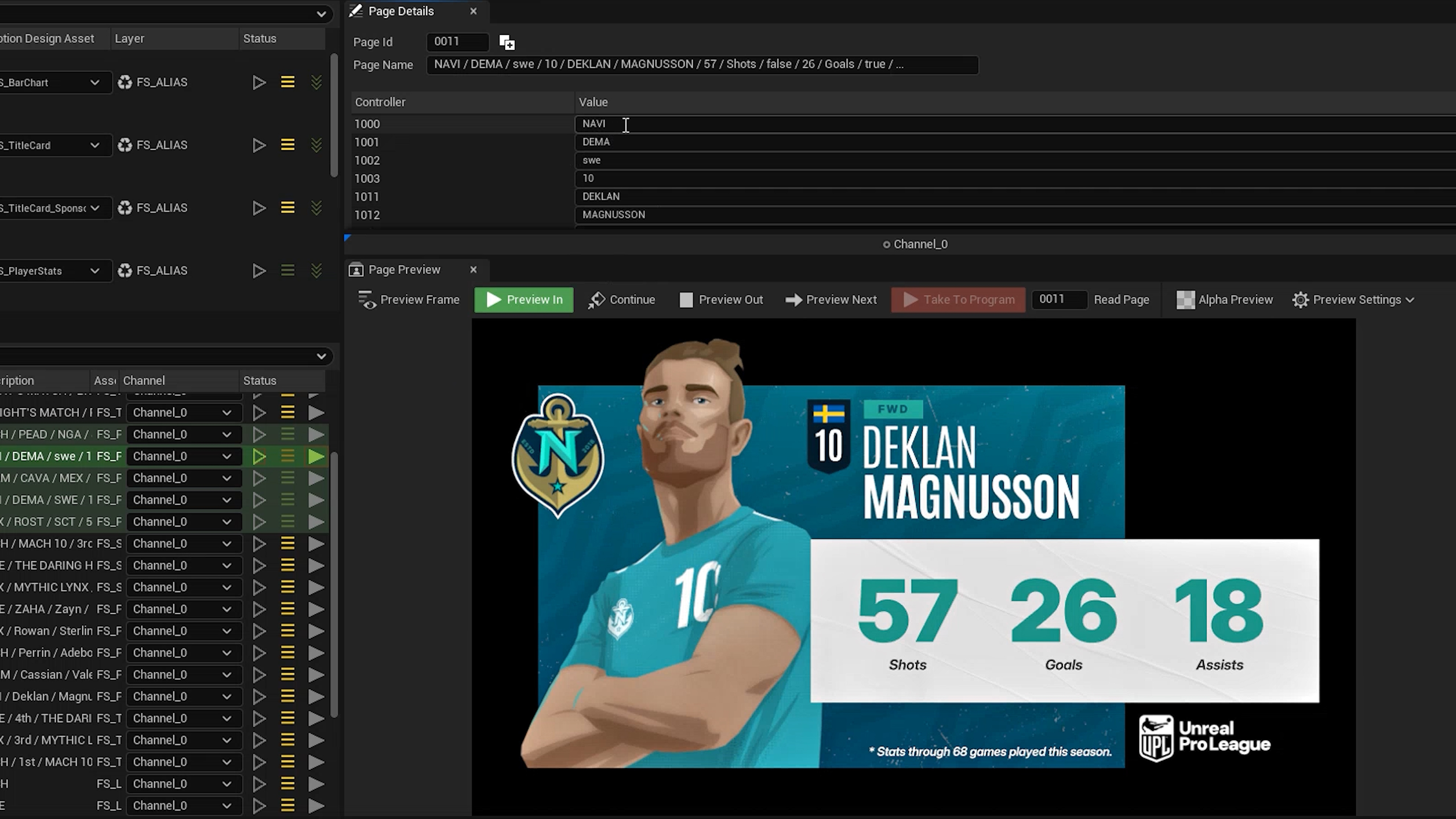Click Continue in Page Preview toolbar
The height and width of the screenshot is (819, 1456).
(x=622, y=300)
